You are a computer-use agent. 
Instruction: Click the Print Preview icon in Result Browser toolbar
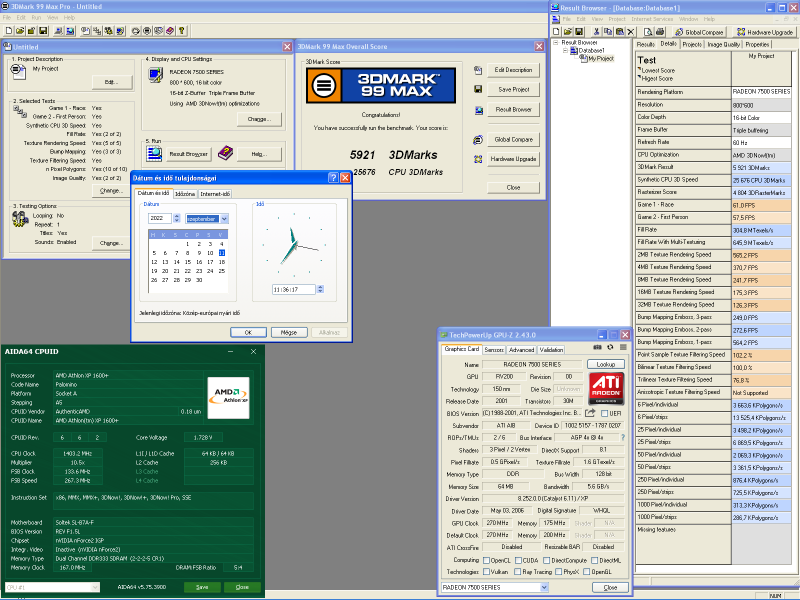pyautogui.click(x=648, y=32)
